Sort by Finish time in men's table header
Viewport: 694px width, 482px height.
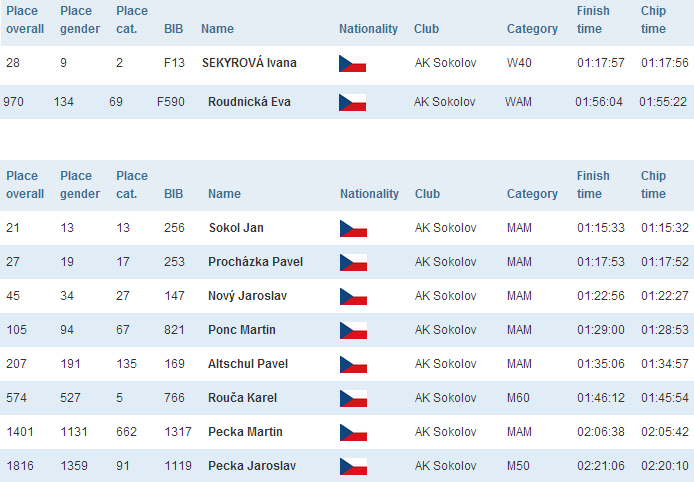593,185
